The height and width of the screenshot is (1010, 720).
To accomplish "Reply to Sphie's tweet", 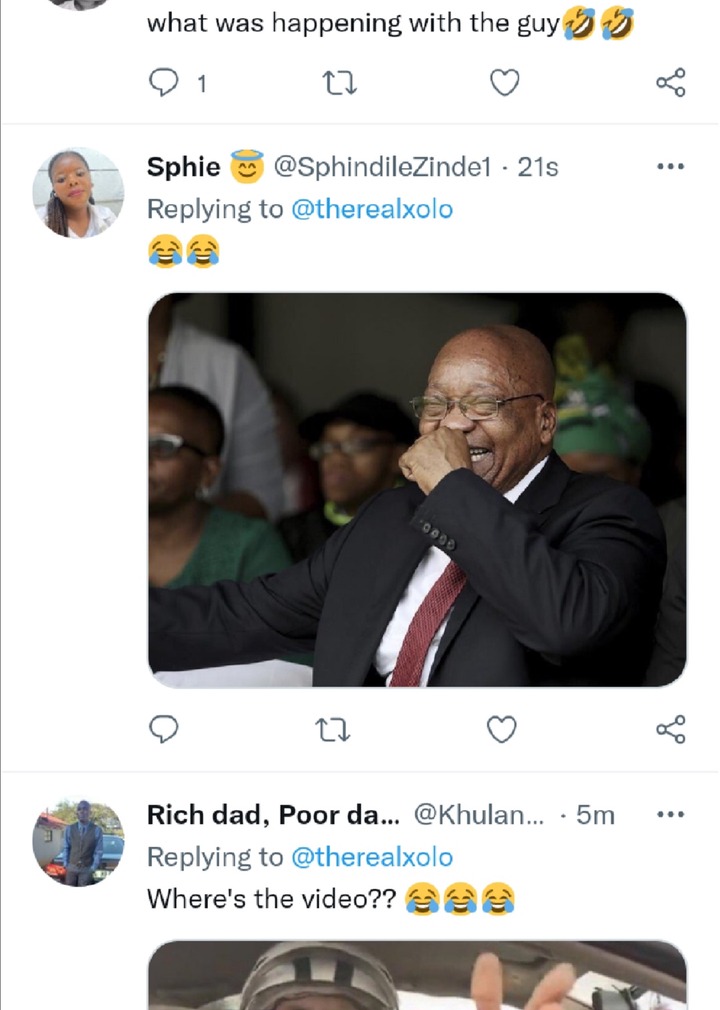I will click(x=163, y=731).
